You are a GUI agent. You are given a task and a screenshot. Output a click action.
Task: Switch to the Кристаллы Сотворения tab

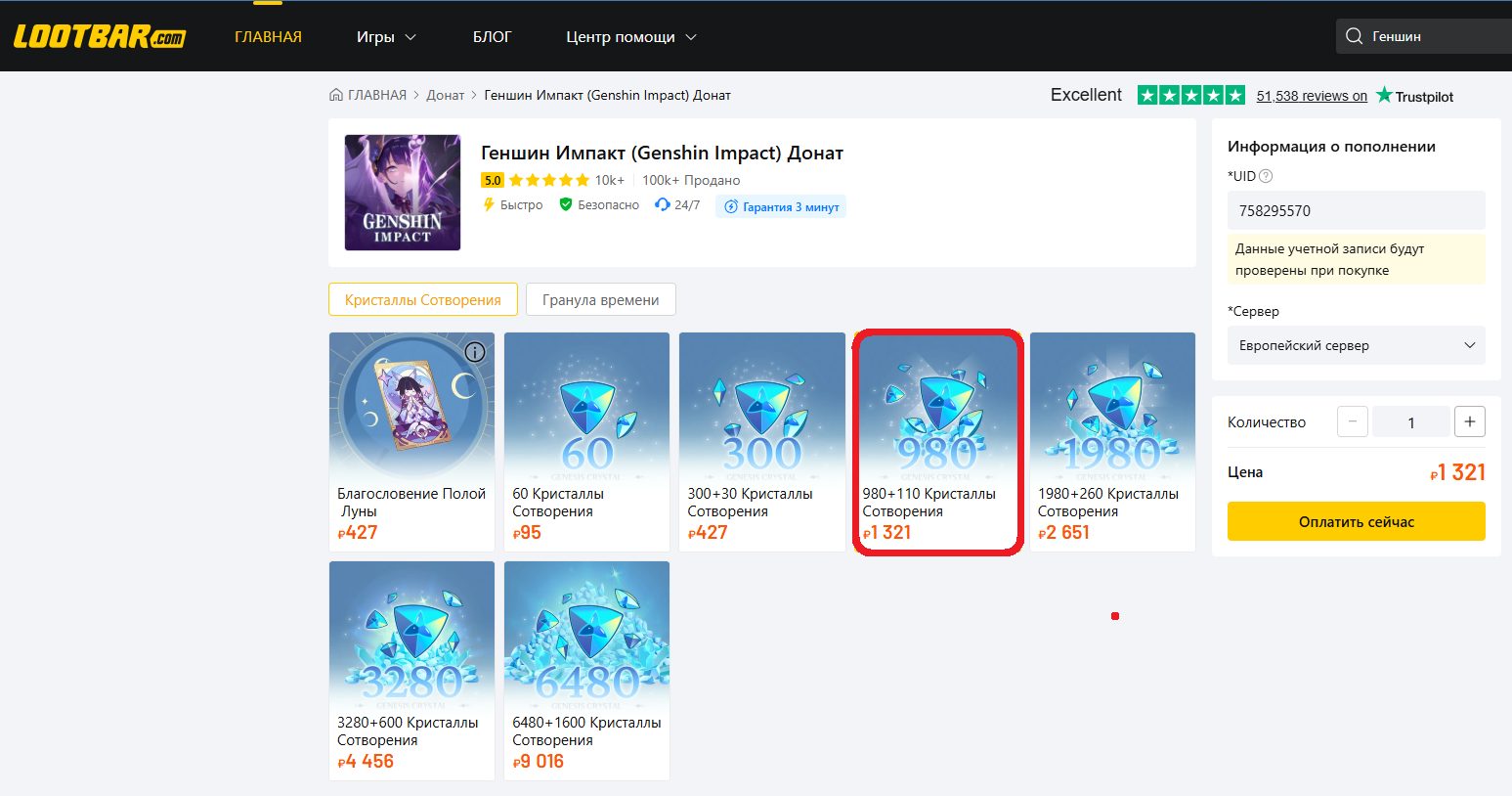(422, 299)
